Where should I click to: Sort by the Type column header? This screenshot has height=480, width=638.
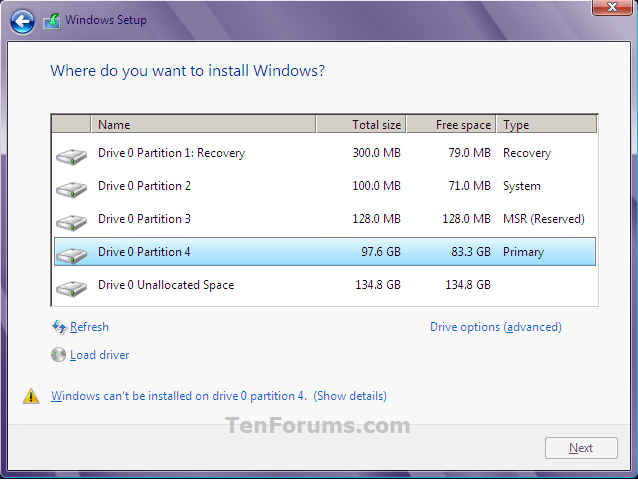[x=547, y=124]
